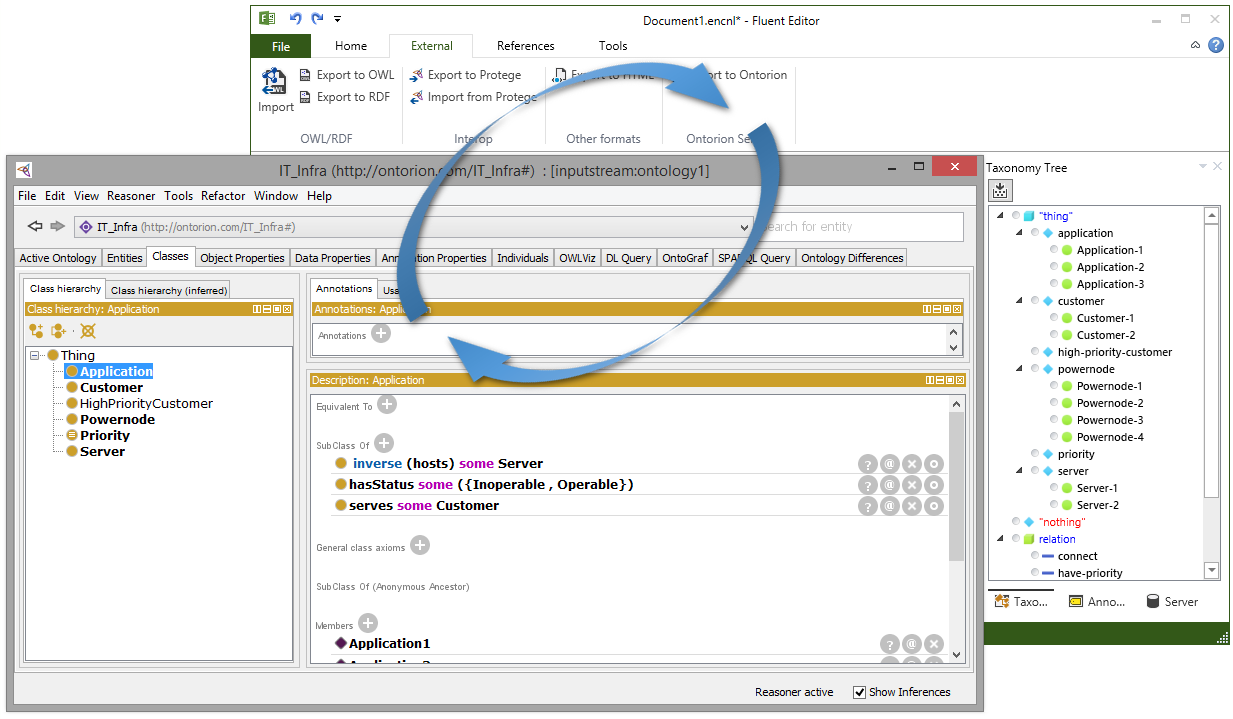Select the add sibling class icon

[58, 331]
